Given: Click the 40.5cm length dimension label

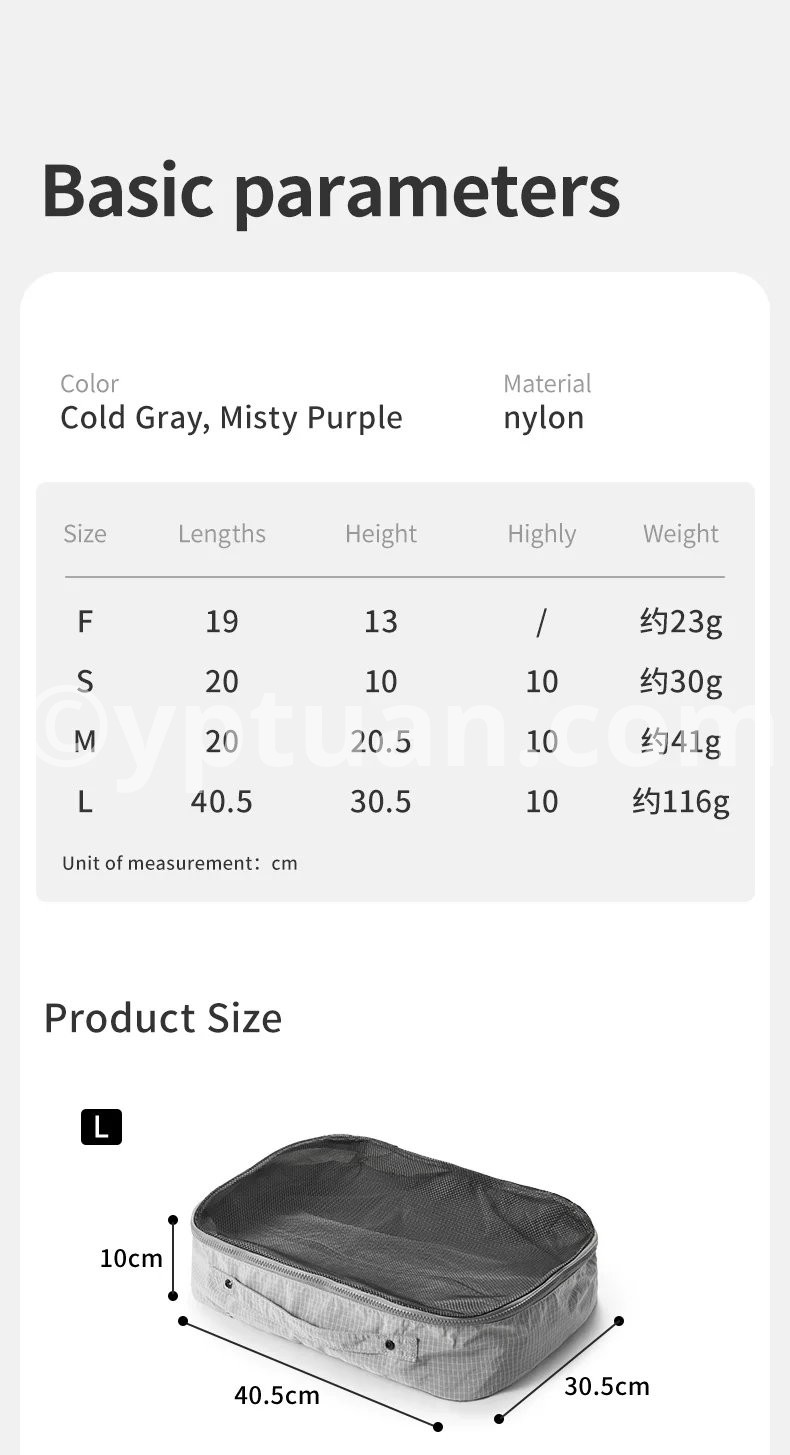Looking at the screenshot, I should (x=277, y=1395).
